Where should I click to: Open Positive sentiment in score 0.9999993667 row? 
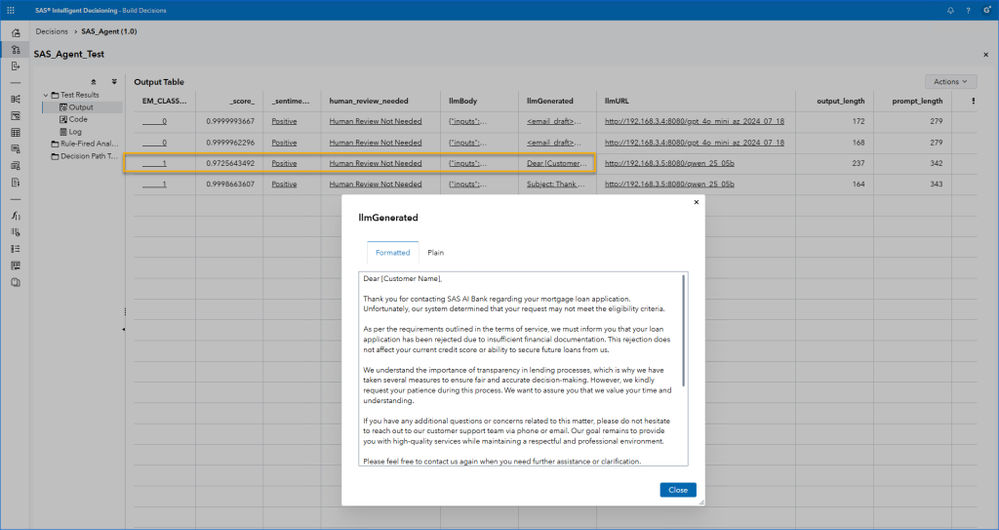pyautogui.click(x=284, y=121)
